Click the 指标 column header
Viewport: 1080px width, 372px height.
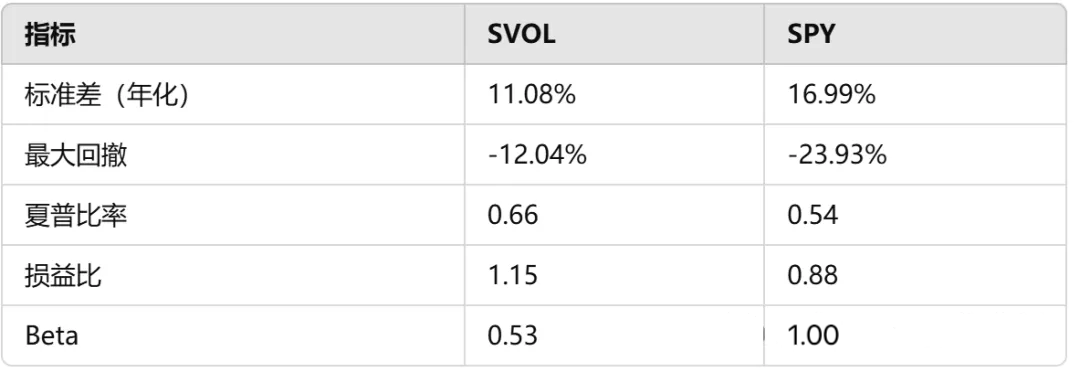[50, 34]
